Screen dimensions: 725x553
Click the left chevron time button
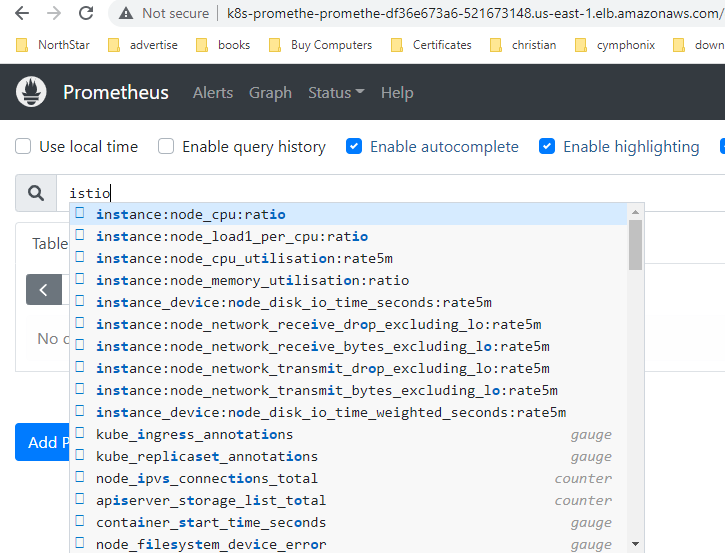pyautogui.click(x=44, y=289)
